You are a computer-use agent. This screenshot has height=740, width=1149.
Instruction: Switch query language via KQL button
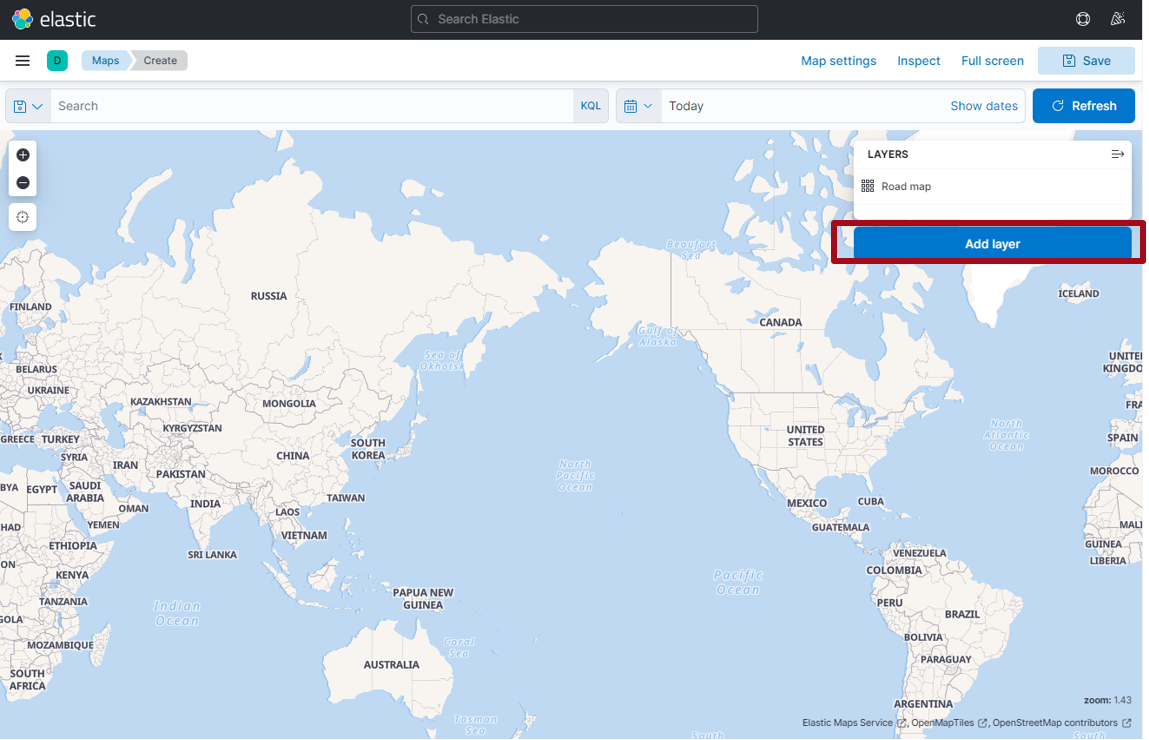(590, 106)
